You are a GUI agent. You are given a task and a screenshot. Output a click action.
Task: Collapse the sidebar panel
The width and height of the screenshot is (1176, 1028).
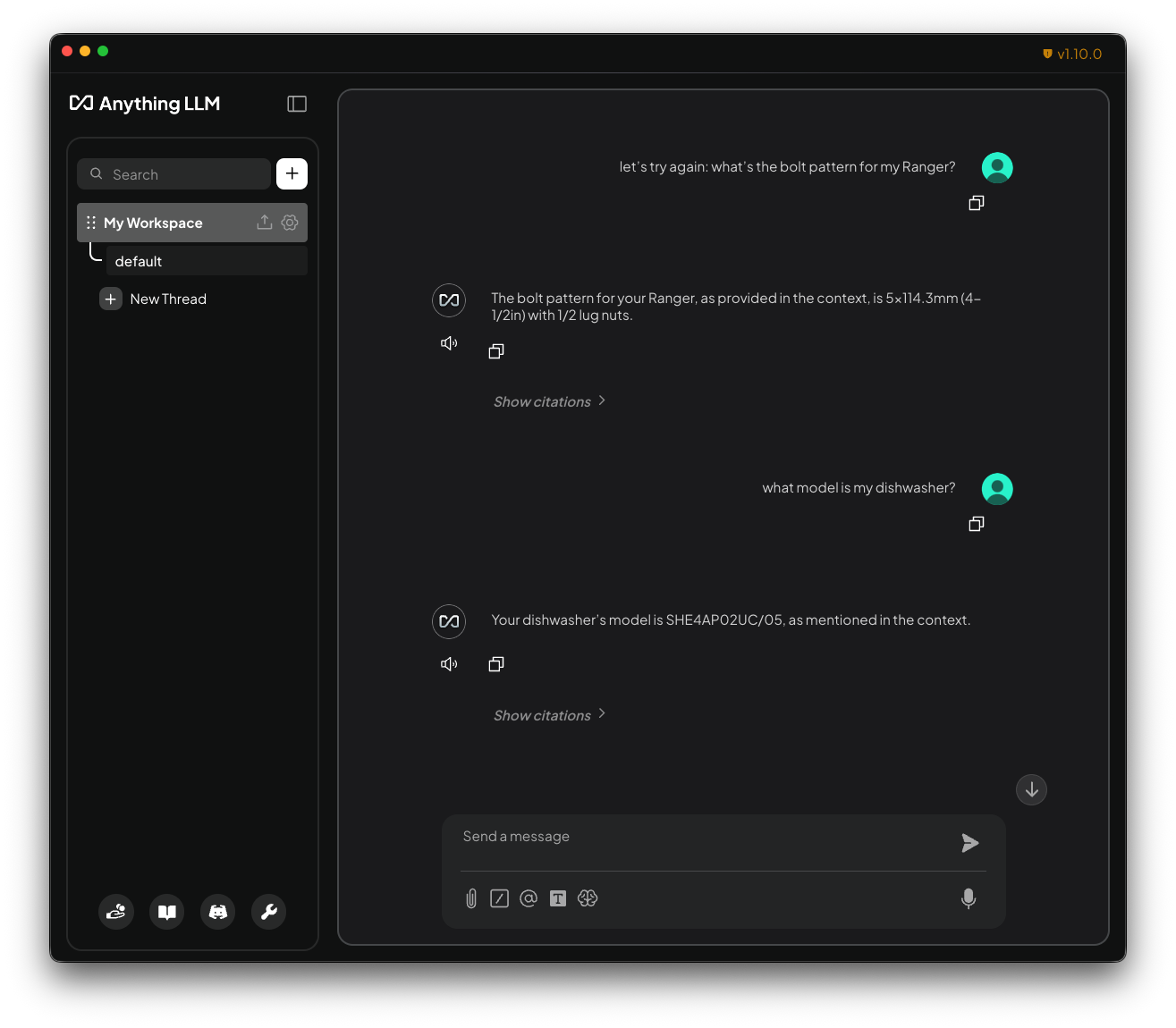pos(296,104)
